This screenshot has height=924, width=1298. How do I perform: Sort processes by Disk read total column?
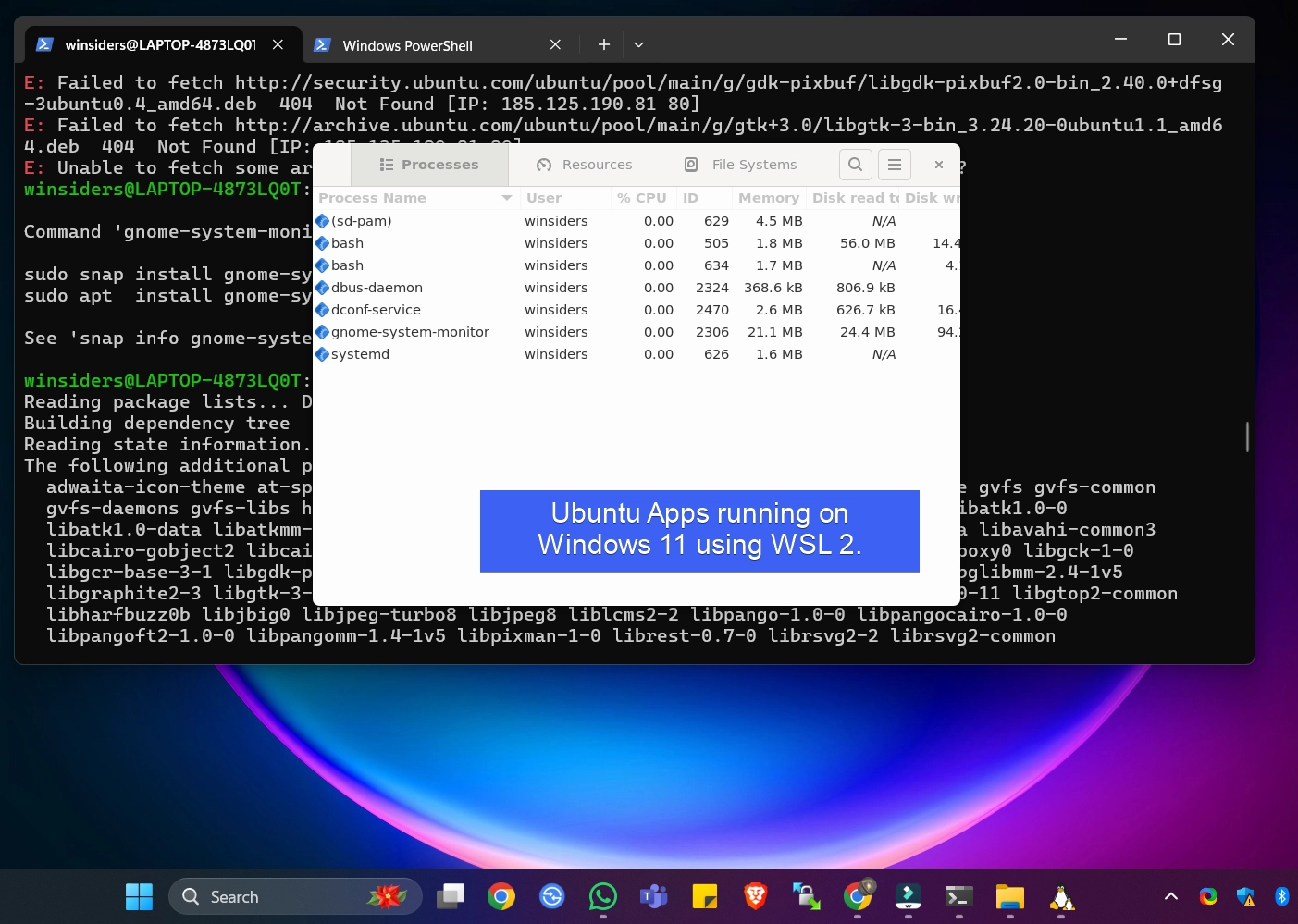coord(855,198)
